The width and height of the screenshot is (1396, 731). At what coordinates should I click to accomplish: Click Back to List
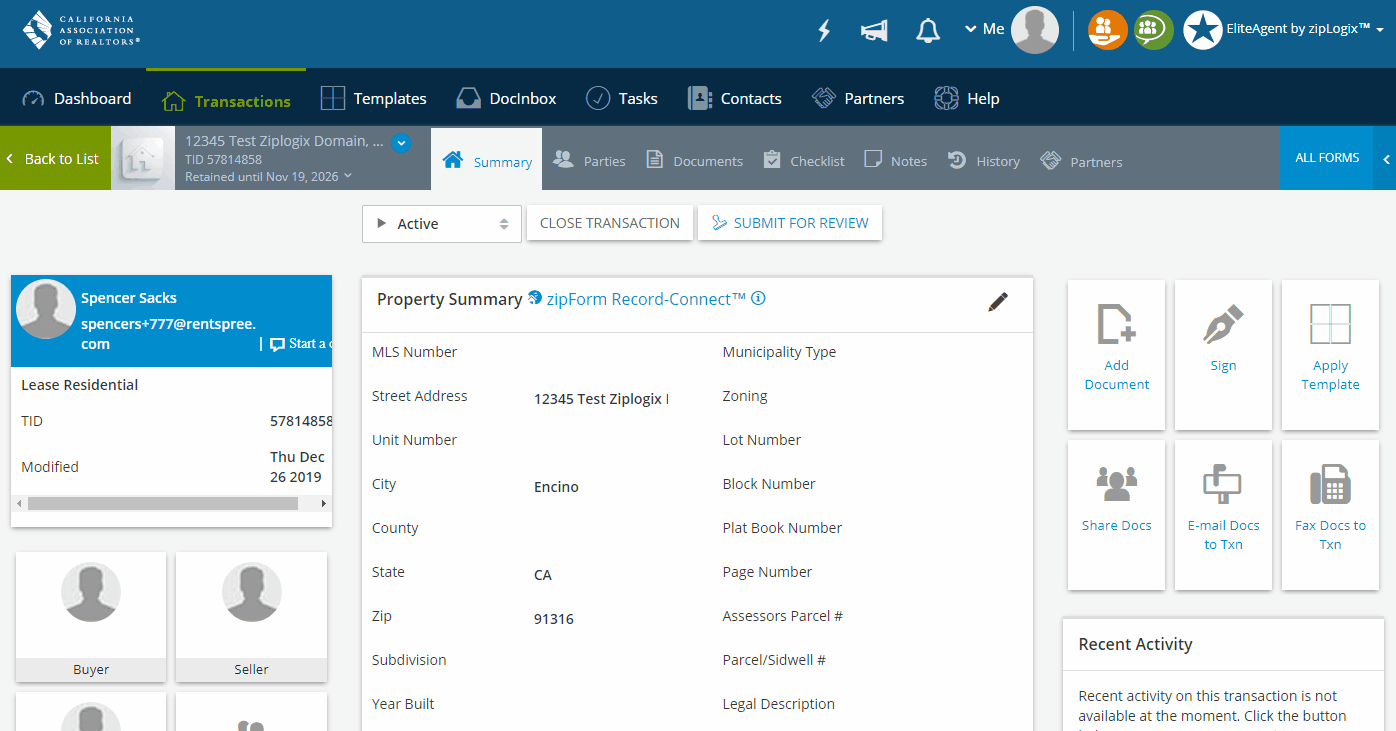click(55, 158)
